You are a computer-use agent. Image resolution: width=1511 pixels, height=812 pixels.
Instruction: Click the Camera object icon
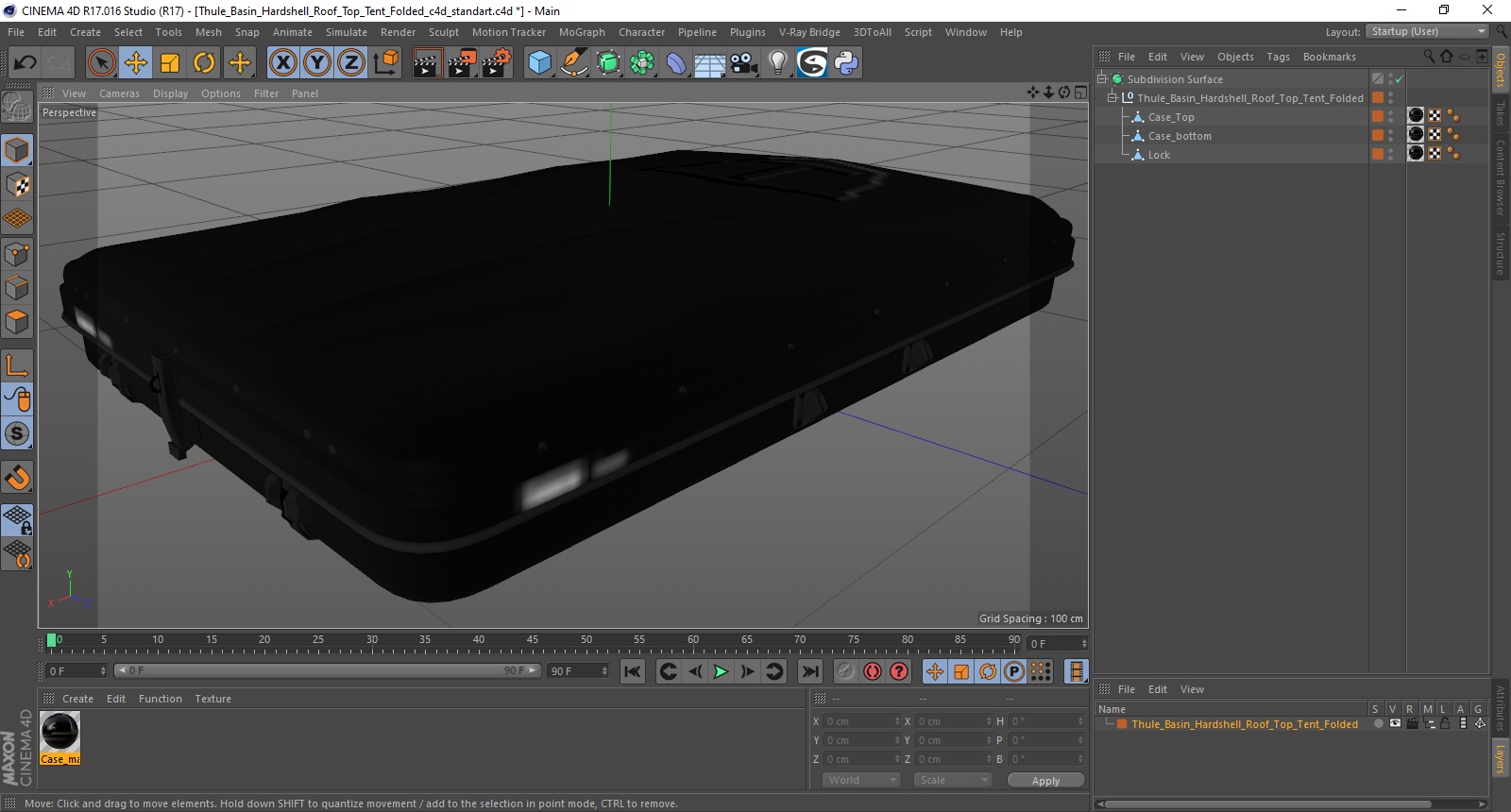tap(743, 63)
